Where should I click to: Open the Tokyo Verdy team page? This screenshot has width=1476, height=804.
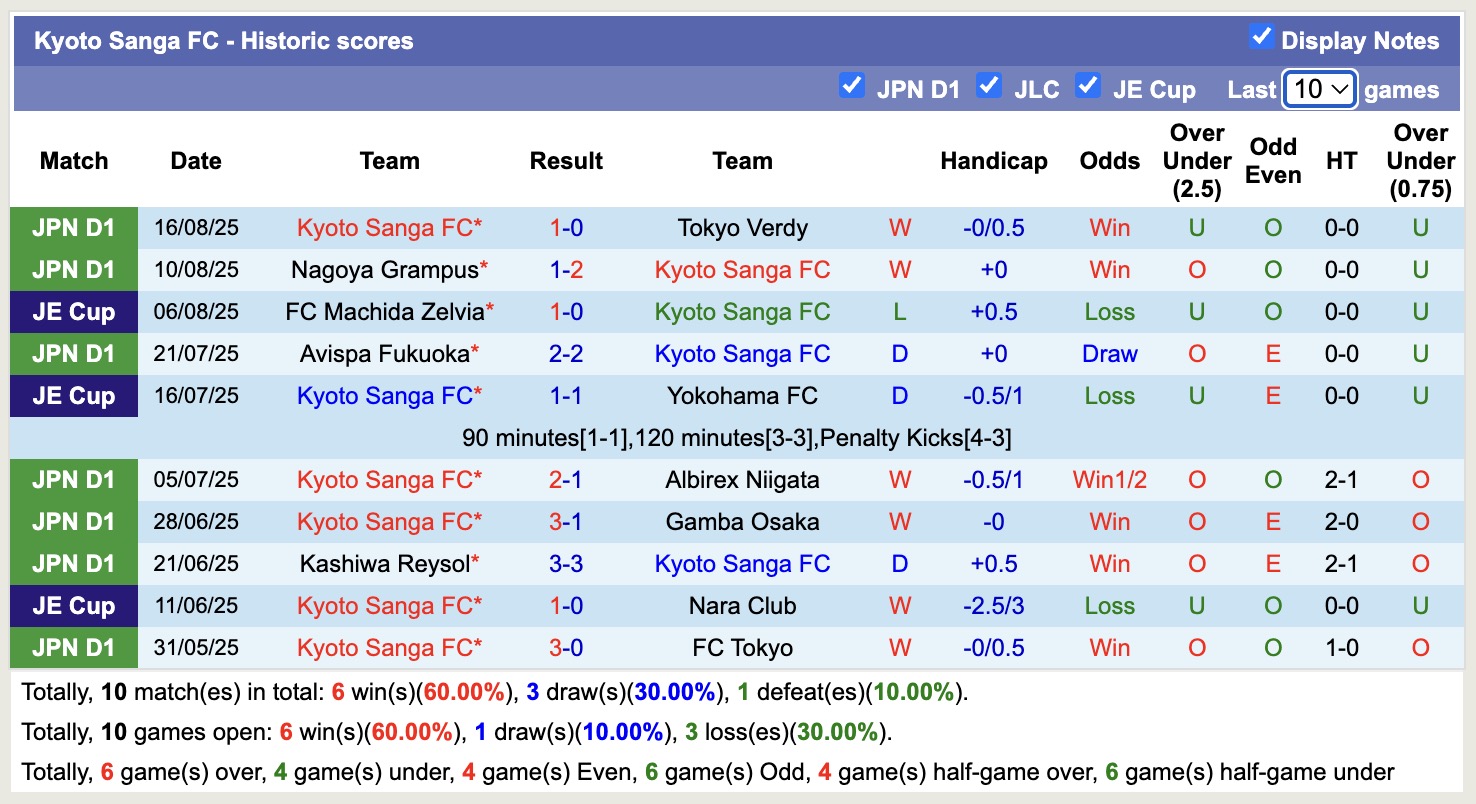(742, 227)
